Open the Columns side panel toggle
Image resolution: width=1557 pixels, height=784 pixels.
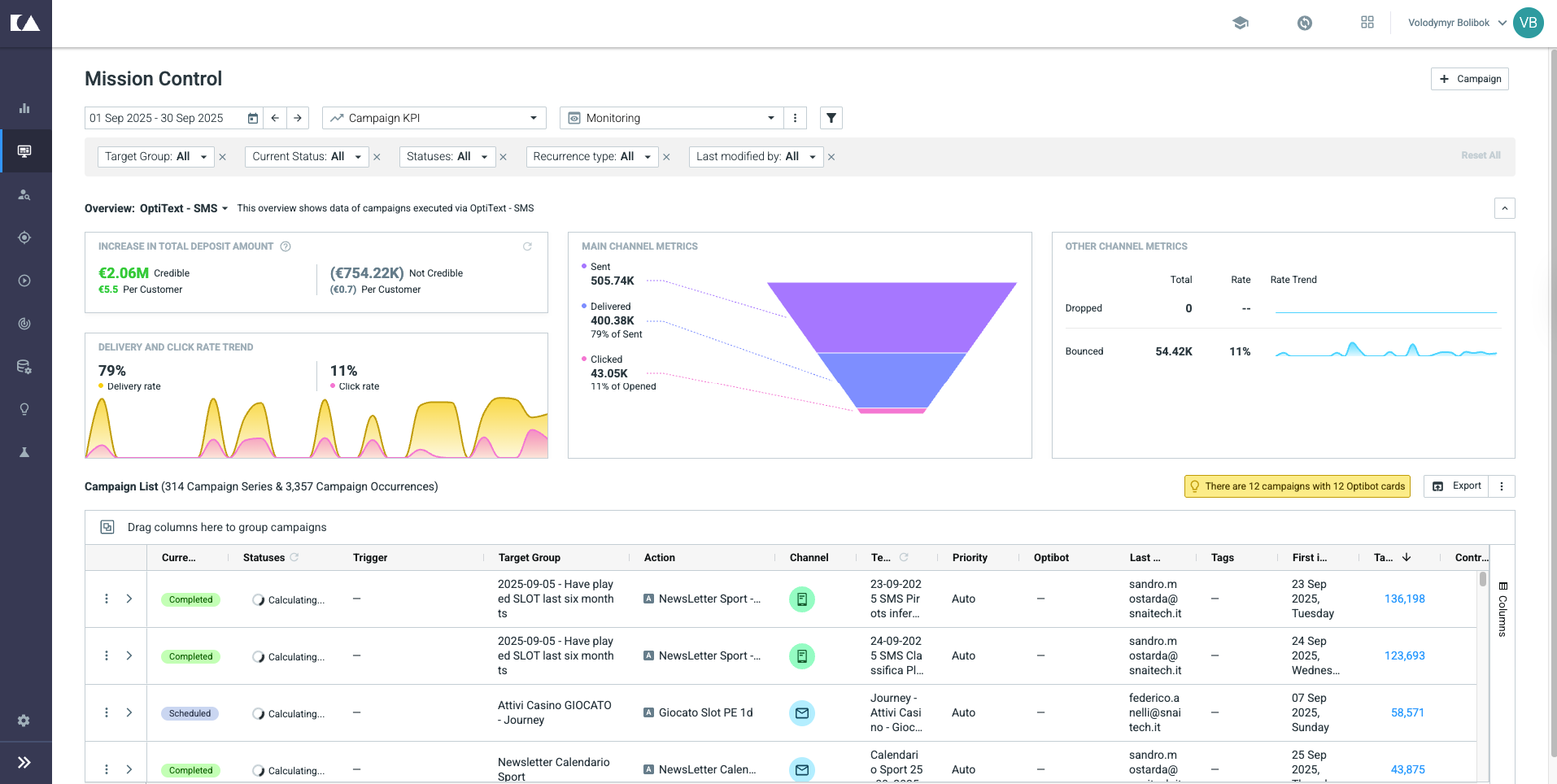[x=1502, y=608]
